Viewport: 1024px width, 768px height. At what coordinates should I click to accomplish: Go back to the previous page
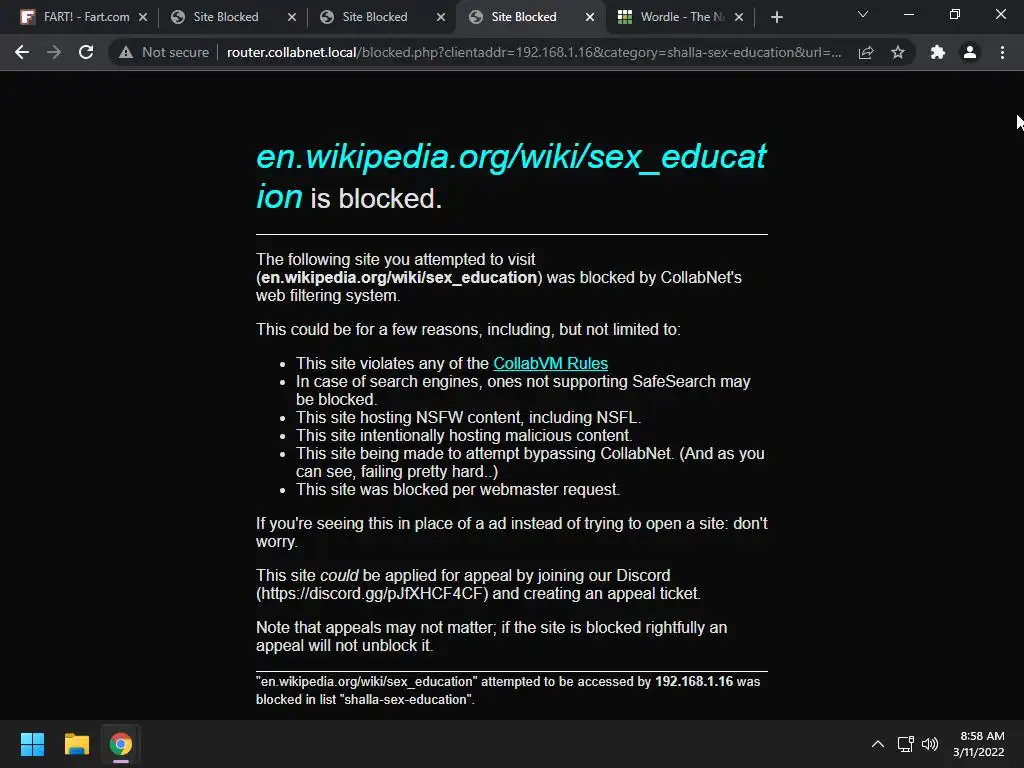[22, 52]
